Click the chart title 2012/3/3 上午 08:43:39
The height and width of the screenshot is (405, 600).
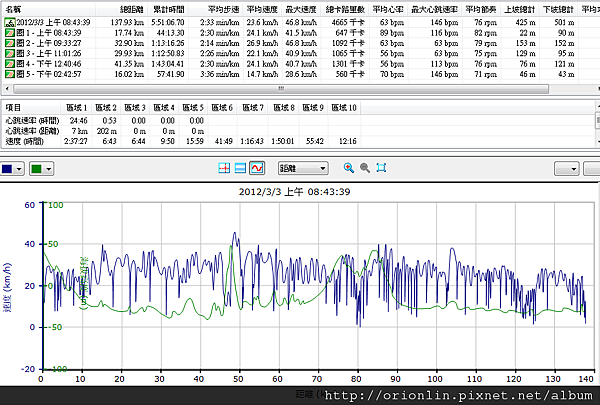pos(295,192)
